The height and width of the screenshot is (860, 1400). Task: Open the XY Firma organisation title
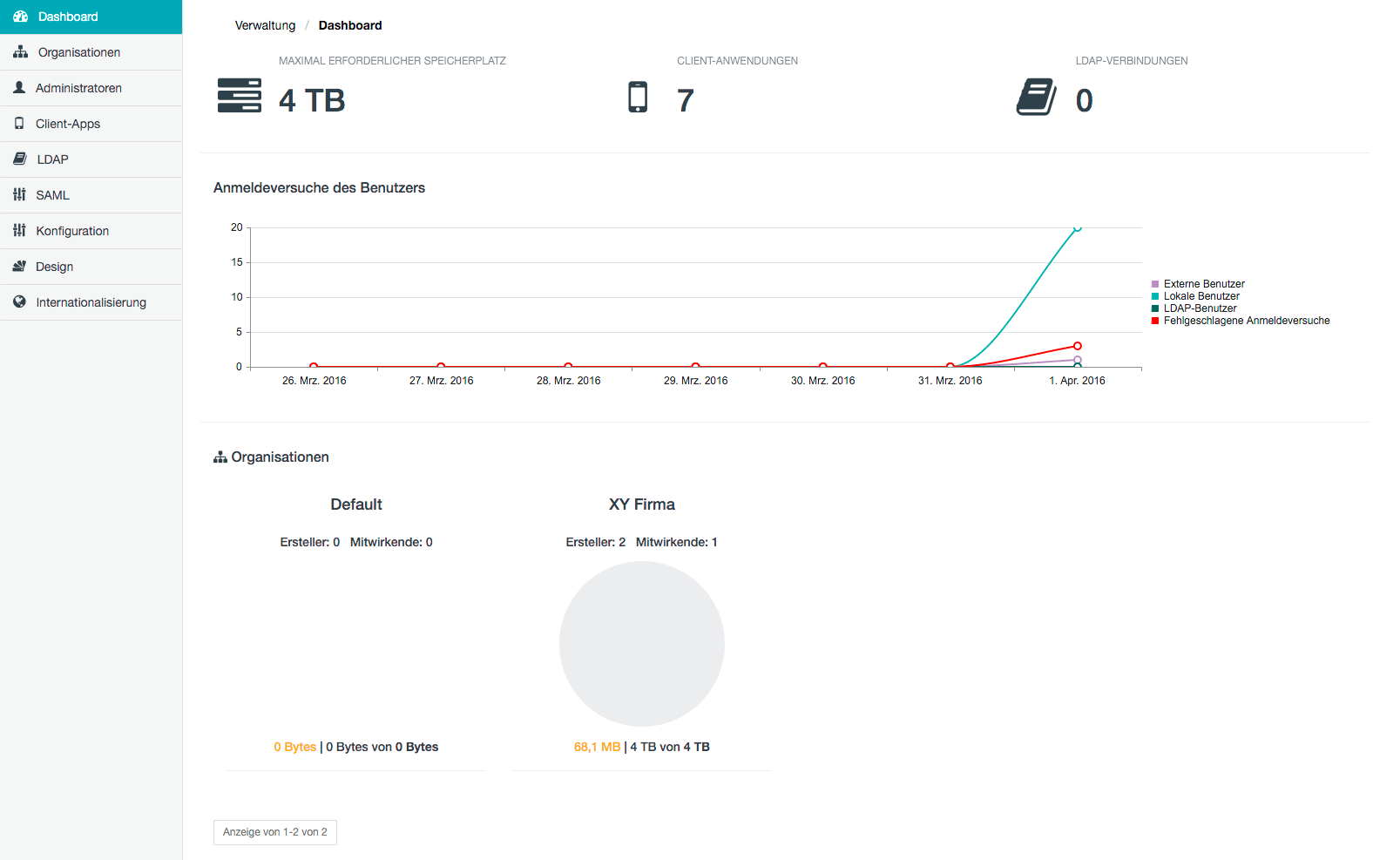[642, 504]
